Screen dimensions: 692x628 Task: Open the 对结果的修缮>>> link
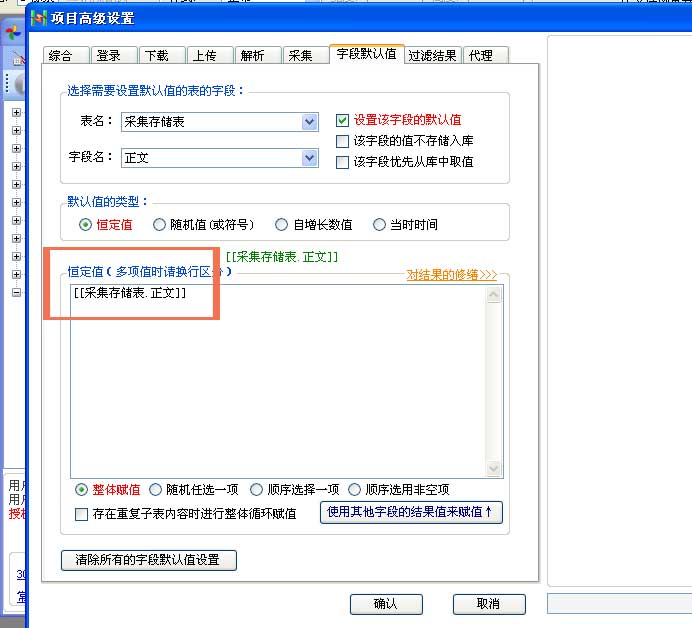pos(451,274)
